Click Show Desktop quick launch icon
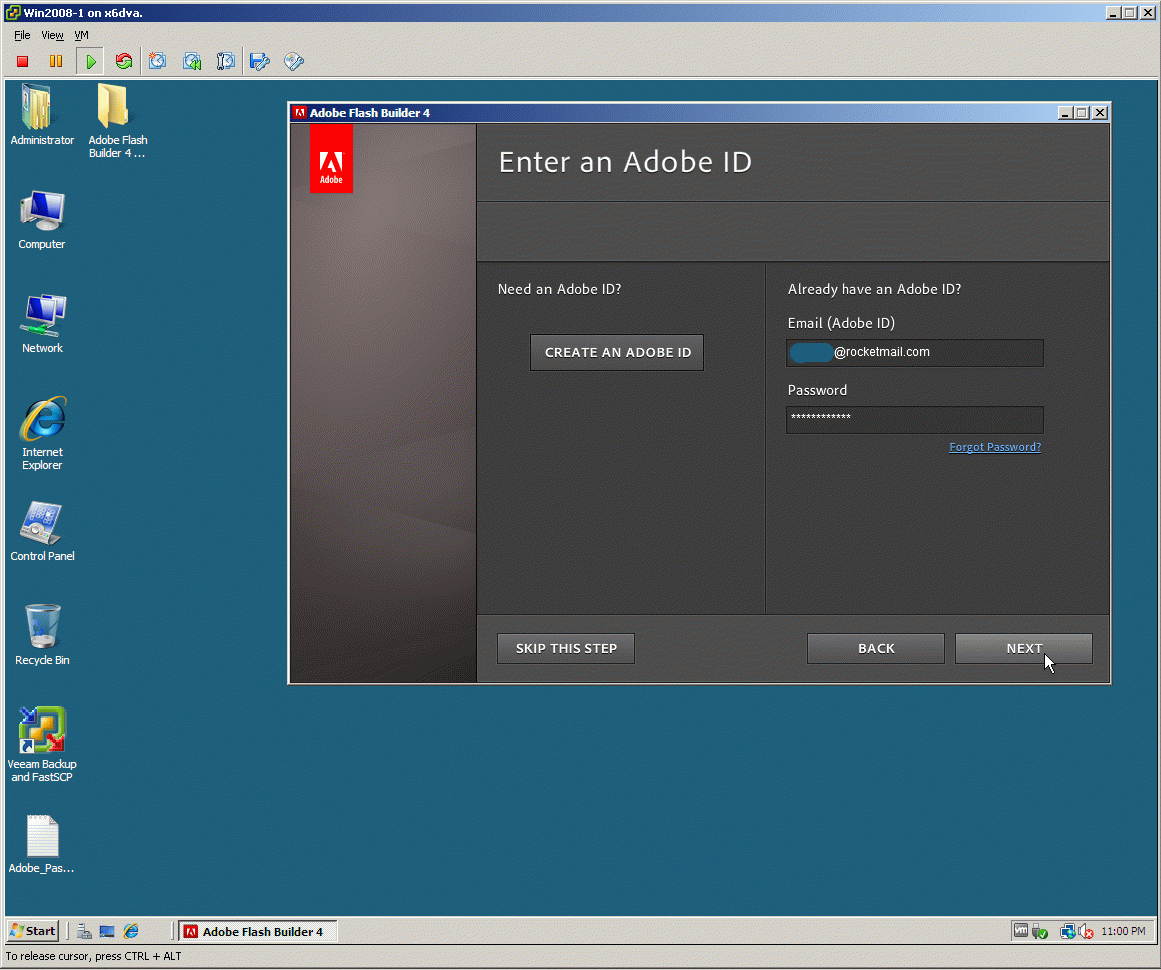Viewport: 1161px width, 970px height. tap(107, 931)
